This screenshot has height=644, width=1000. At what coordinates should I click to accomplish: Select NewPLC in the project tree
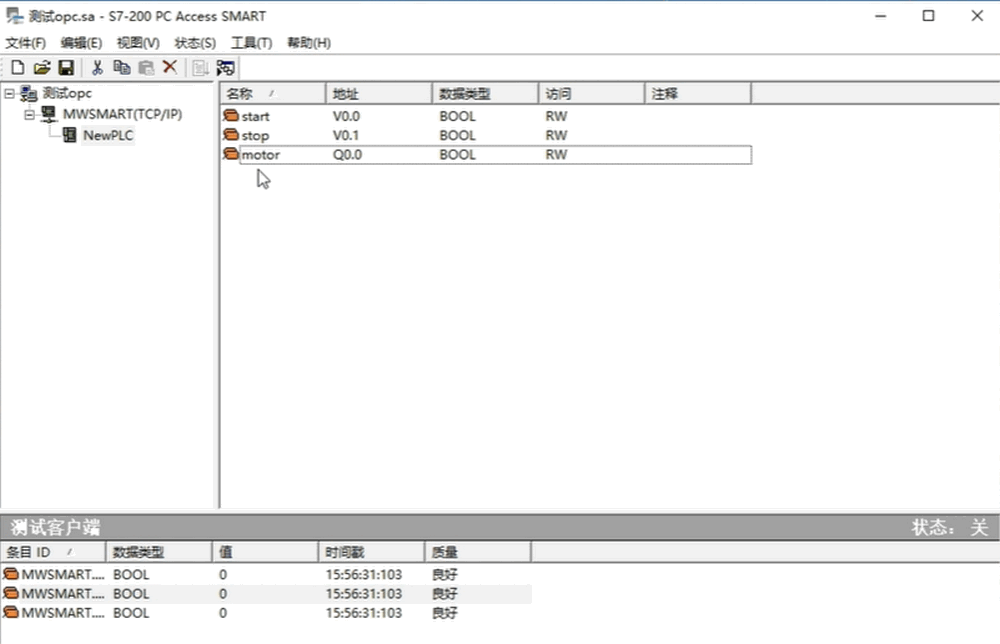click(108, 135)
